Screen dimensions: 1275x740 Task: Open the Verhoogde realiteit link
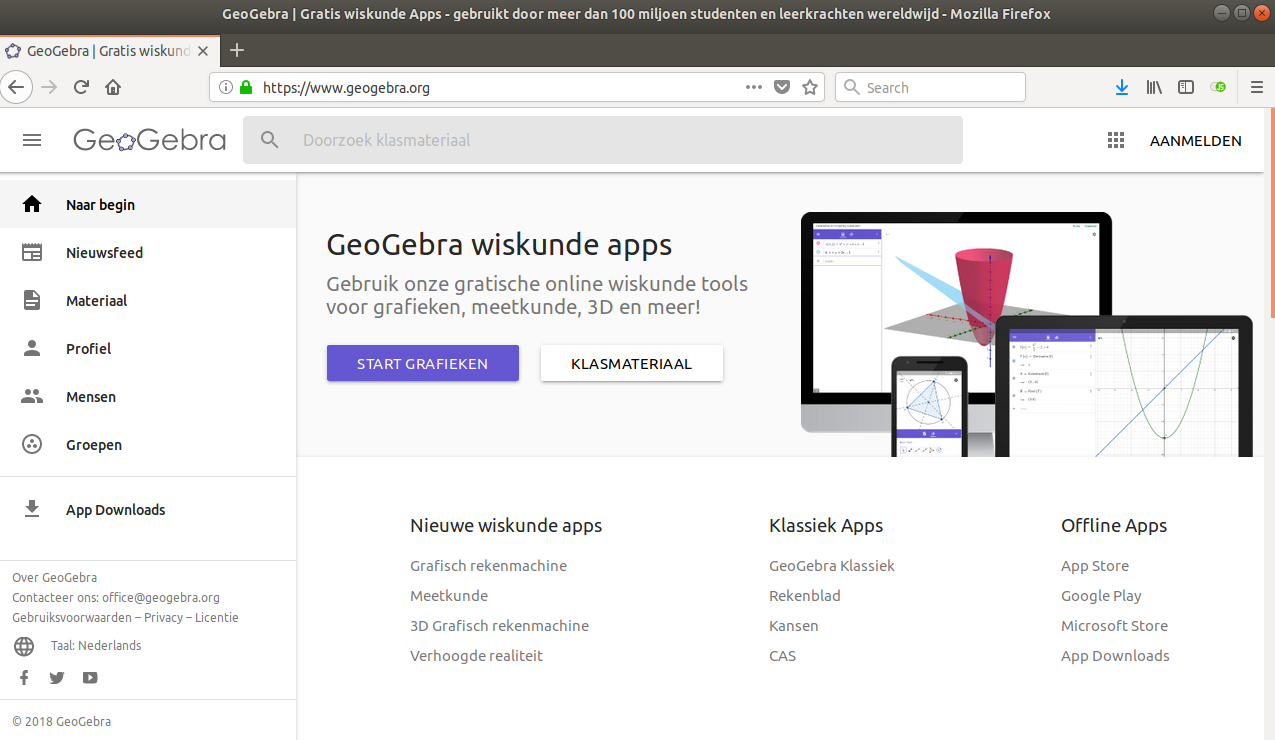pos(476,656)
